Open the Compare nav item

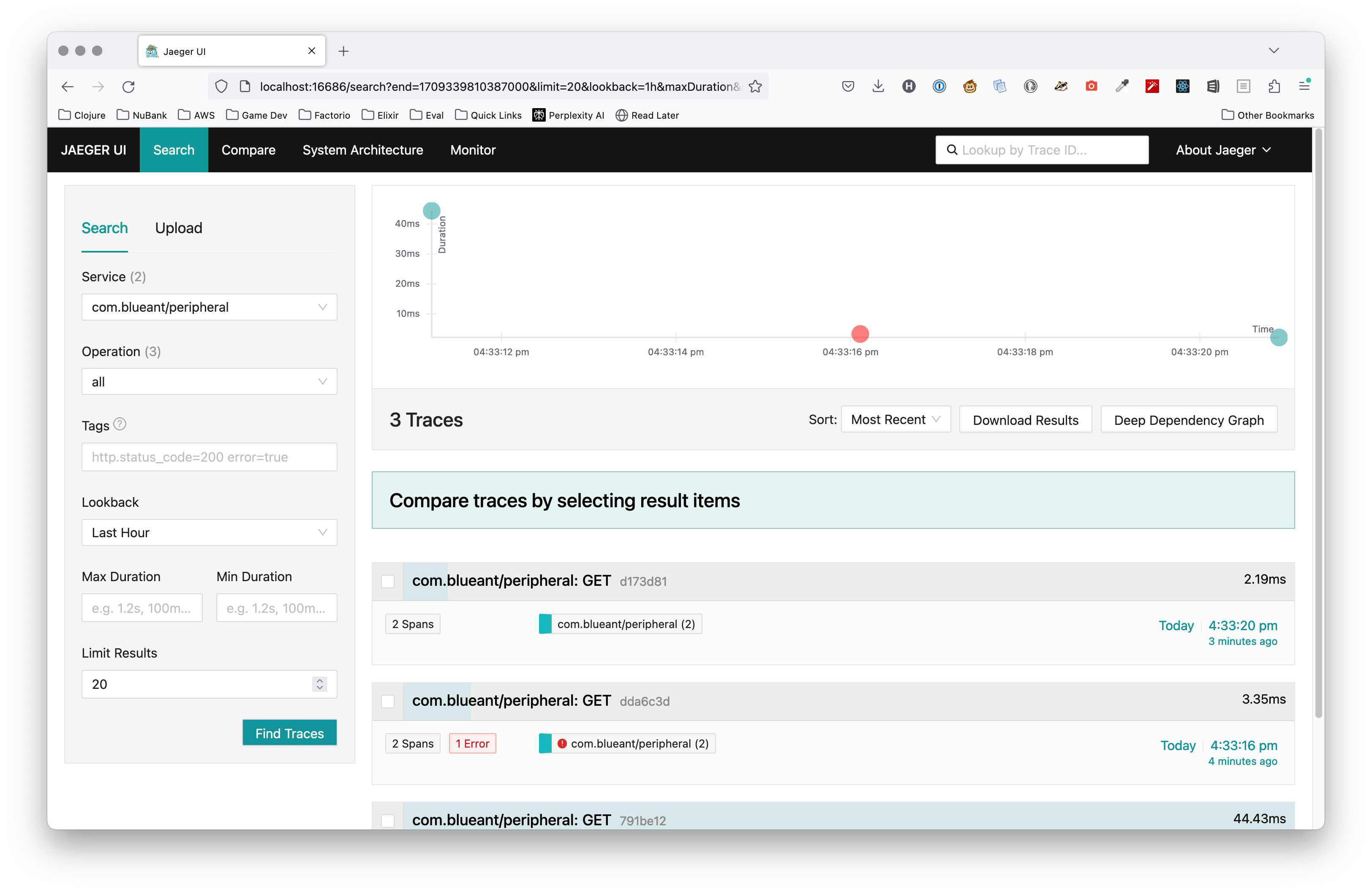(x=248, y=150)
